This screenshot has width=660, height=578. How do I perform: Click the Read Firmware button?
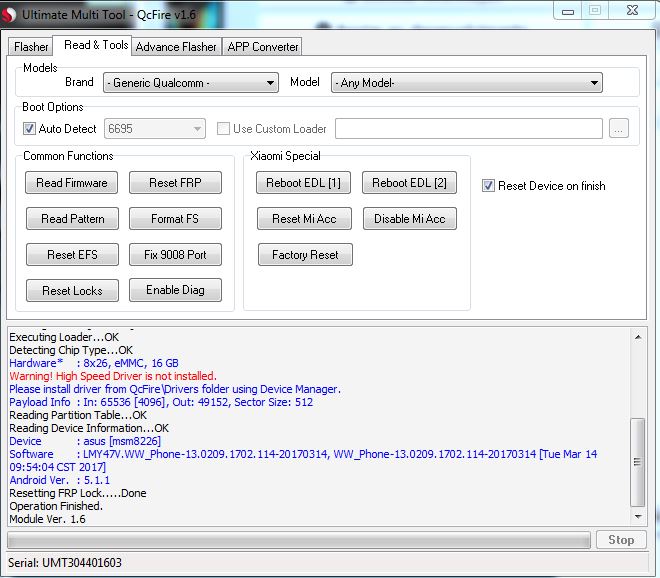[72, 183]
